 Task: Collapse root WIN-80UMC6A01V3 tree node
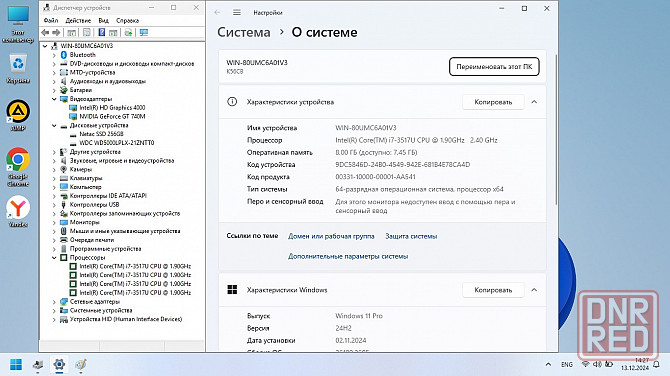coord(45,46)
